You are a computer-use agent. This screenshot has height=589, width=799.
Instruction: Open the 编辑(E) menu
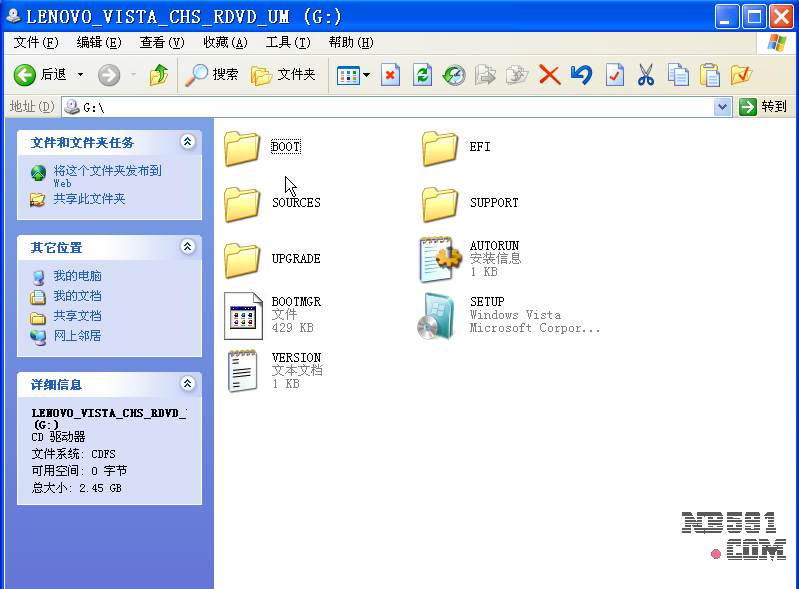99,42
